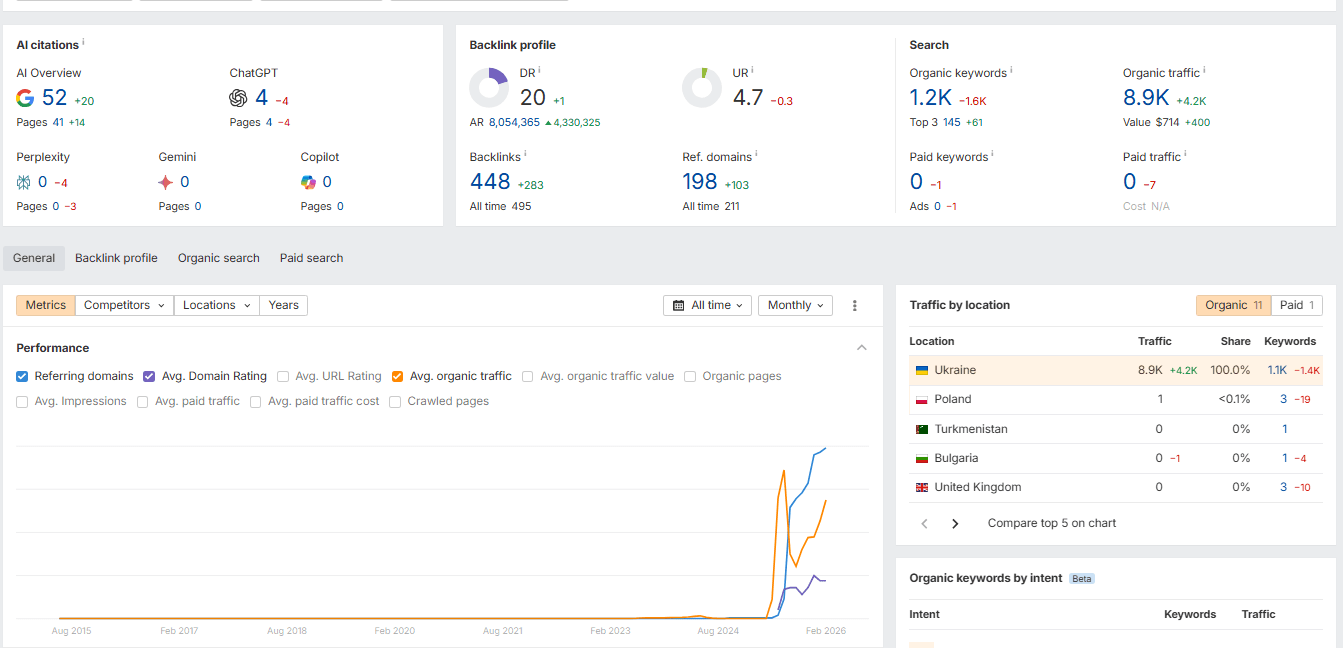The height and width of the screenshot is (648, 1343).
Task: Enable the Avg. paid traffic cost checkbox
Action: (x=256, y=401)
